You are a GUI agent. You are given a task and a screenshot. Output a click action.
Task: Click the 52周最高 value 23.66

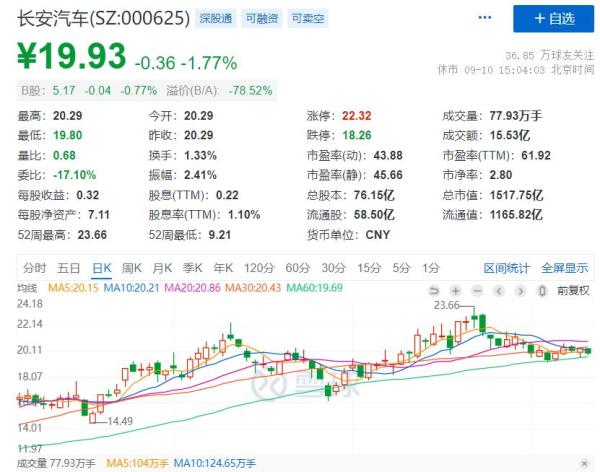pos(92,235)
